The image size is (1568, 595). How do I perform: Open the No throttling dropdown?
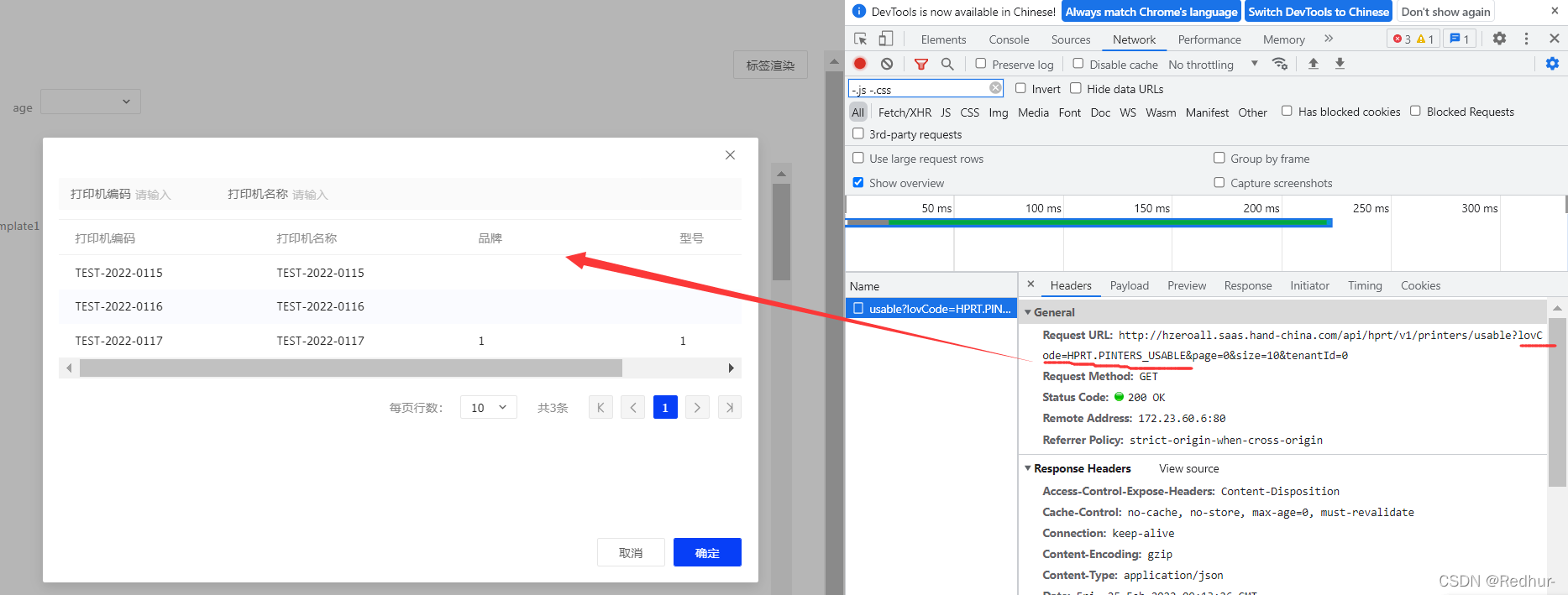(1214, 65)
